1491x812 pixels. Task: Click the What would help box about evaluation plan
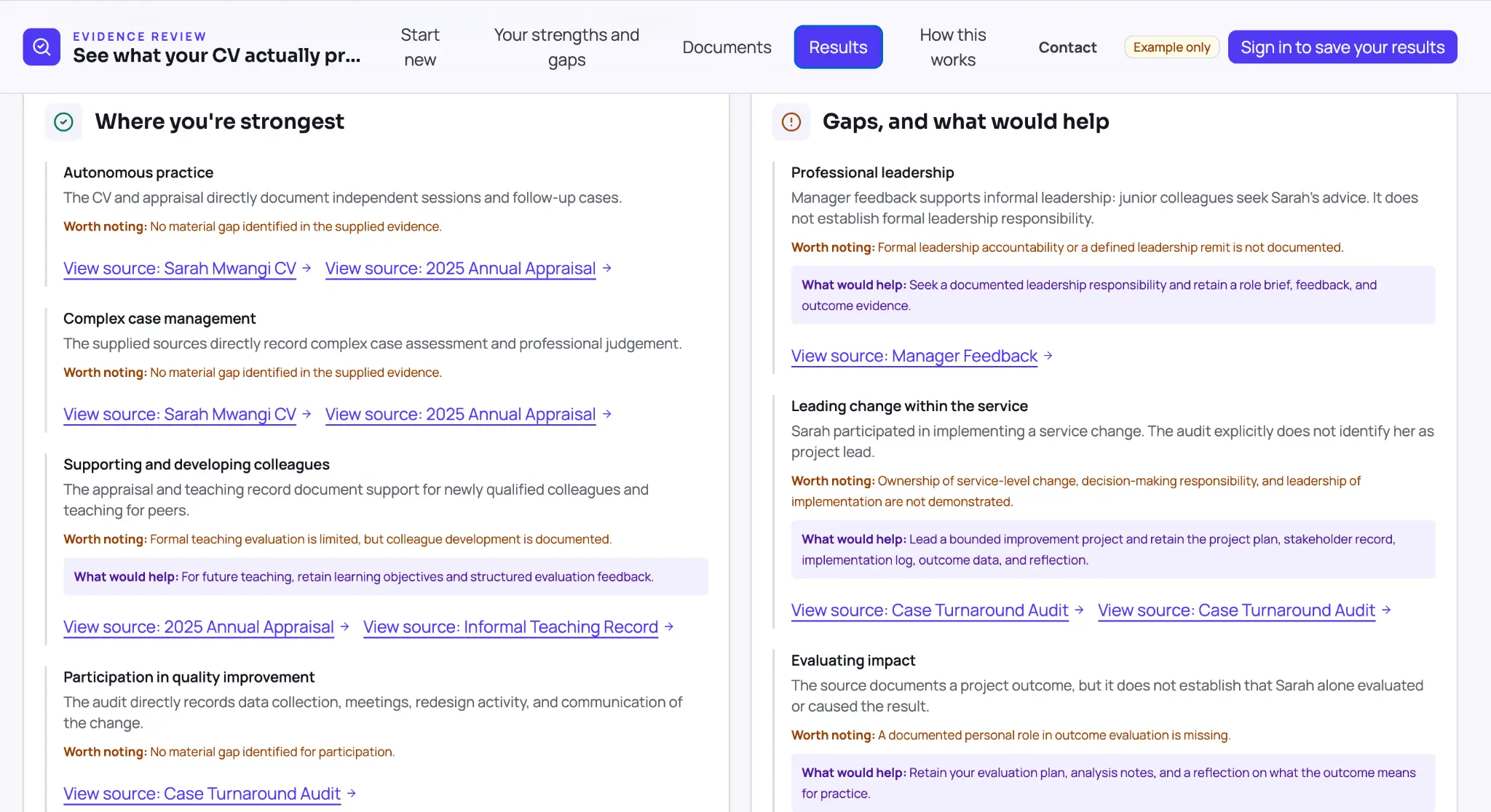tap(1113, 783)
